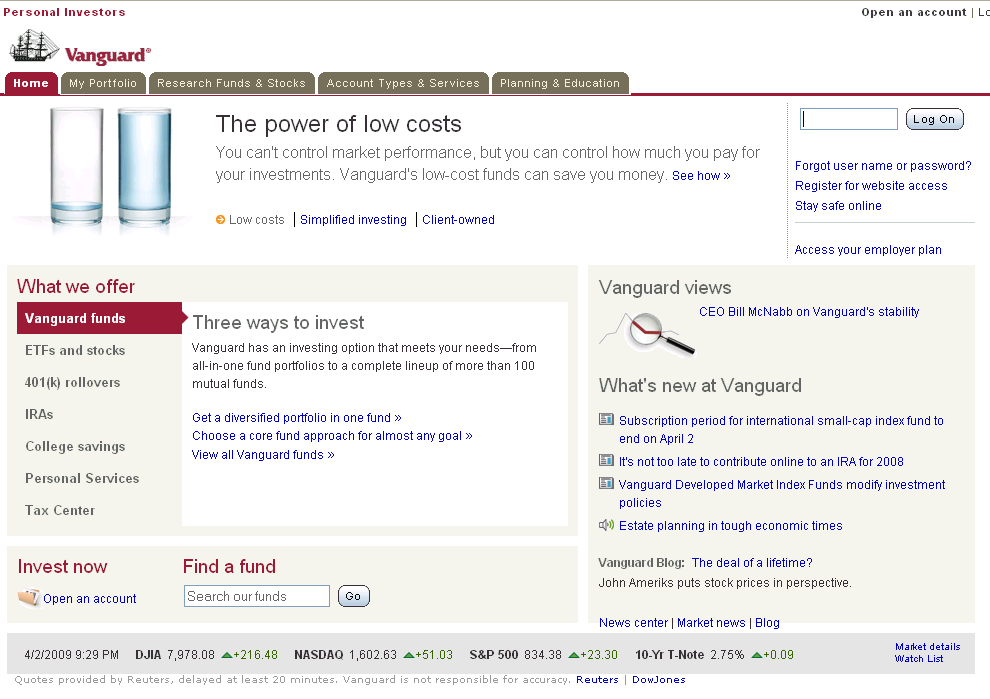
Task: Open Estate planning in tough economic times
Action: coord(731,526)
